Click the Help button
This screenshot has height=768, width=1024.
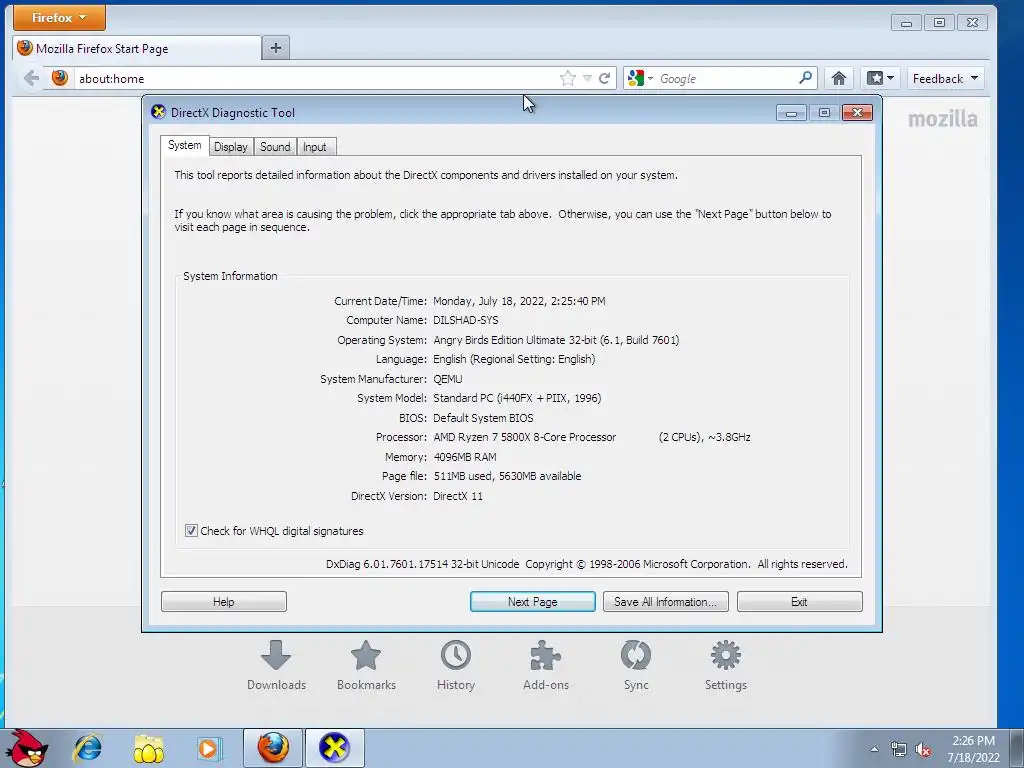(223, 601)
